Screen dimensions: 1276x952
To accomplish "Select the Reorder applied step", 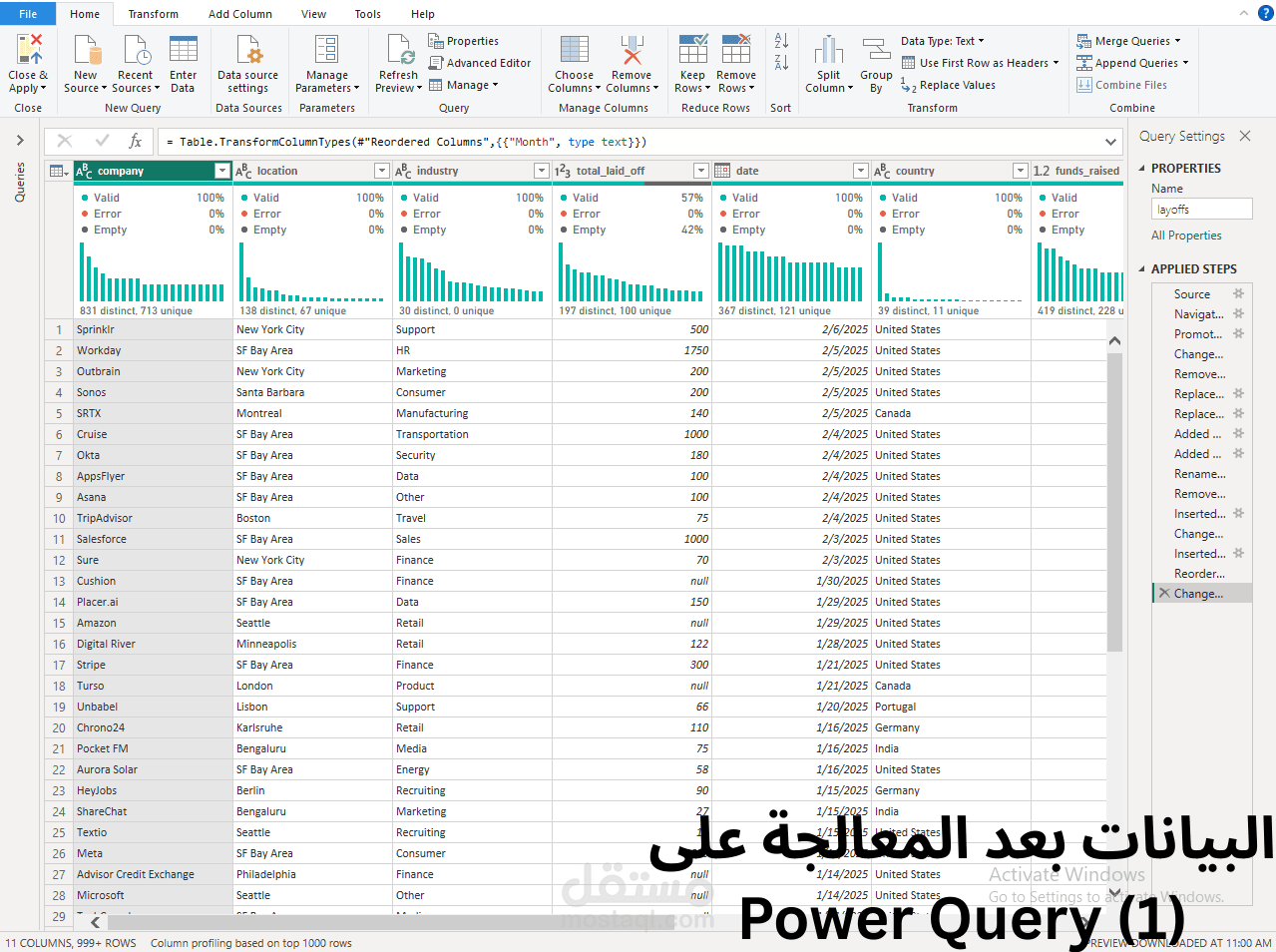I will 1201,573.
